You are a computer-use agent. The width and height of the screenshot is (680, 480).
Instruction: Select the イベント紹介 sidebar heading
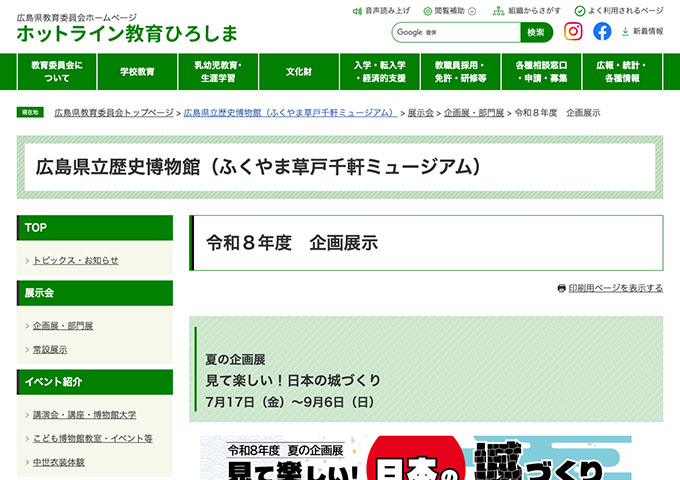click(95, 382)
